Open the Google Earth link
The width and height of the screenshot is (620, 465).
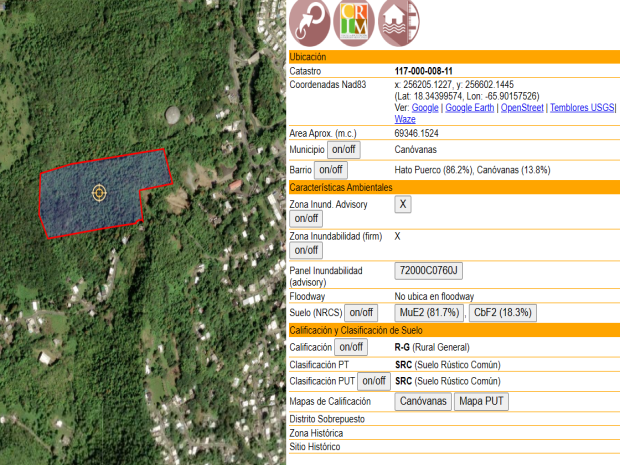(x=470, y=107)
